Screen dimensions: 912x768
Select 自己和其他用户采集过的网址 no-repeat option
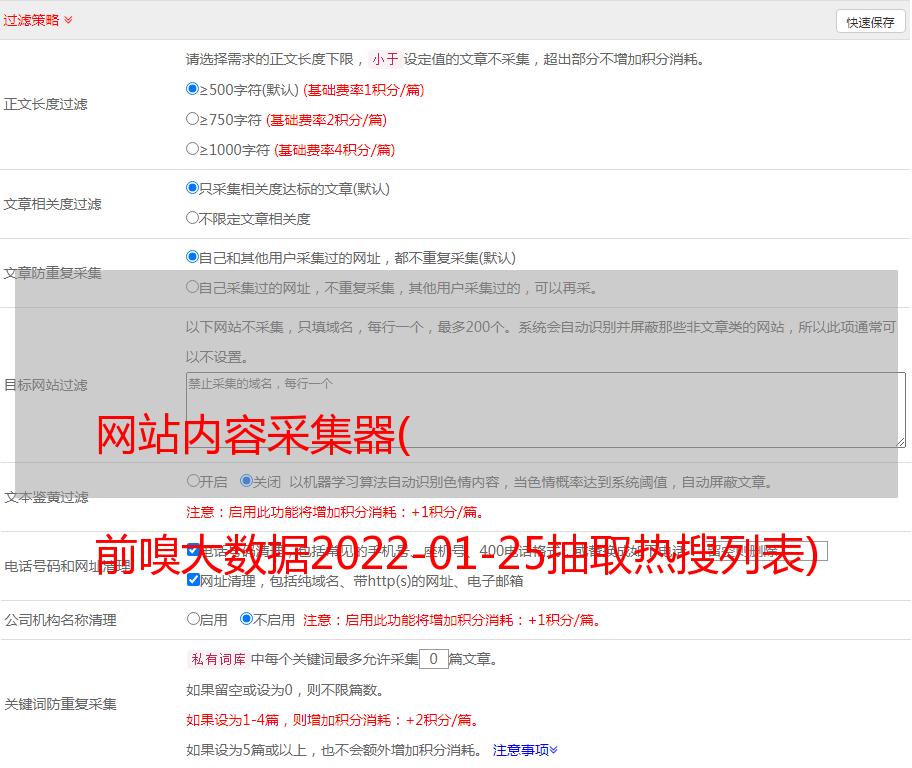[x=192, y=257]
